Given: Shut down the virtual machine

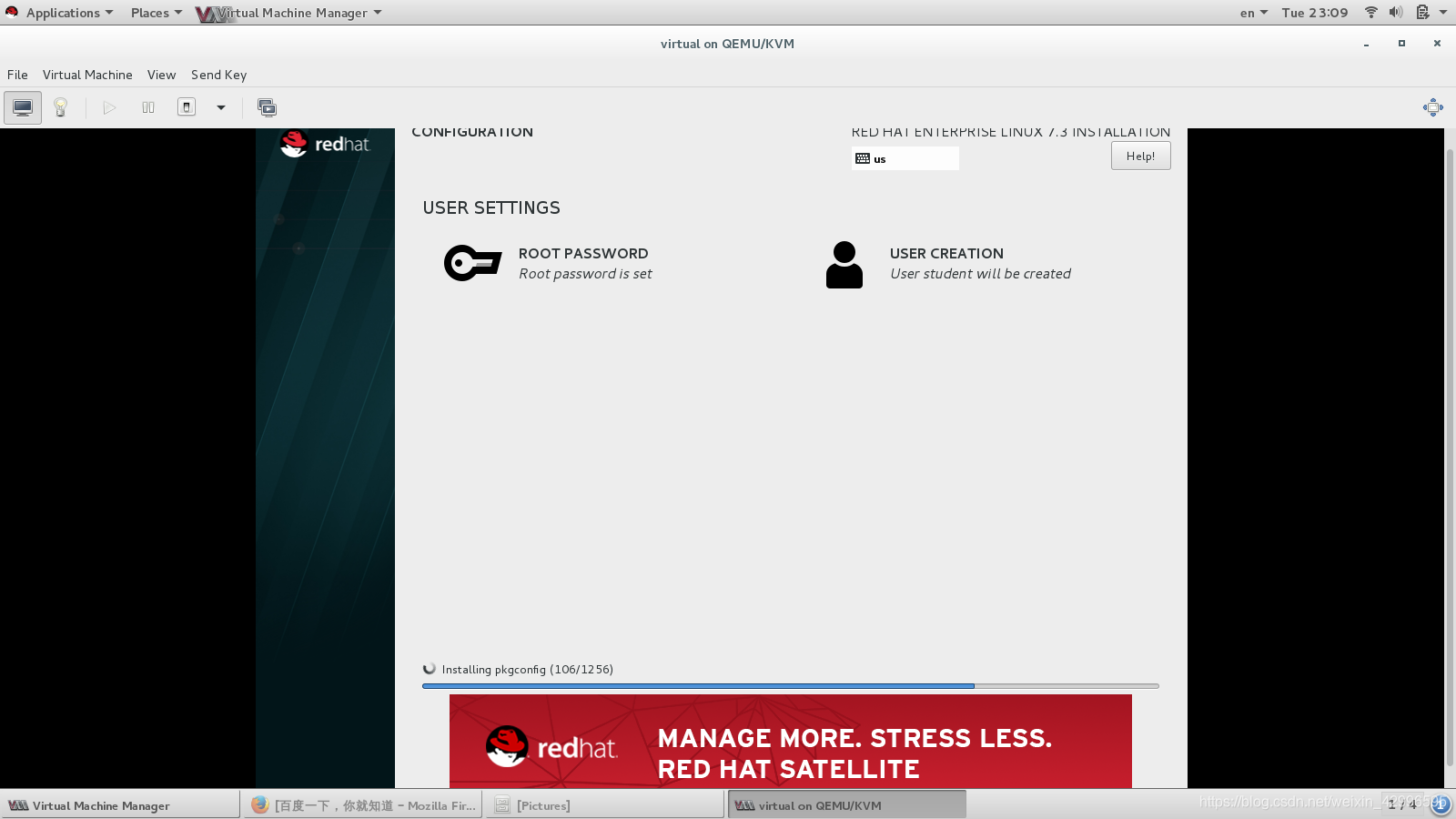Looking at the screenshot, I should [x=187, y=107].
